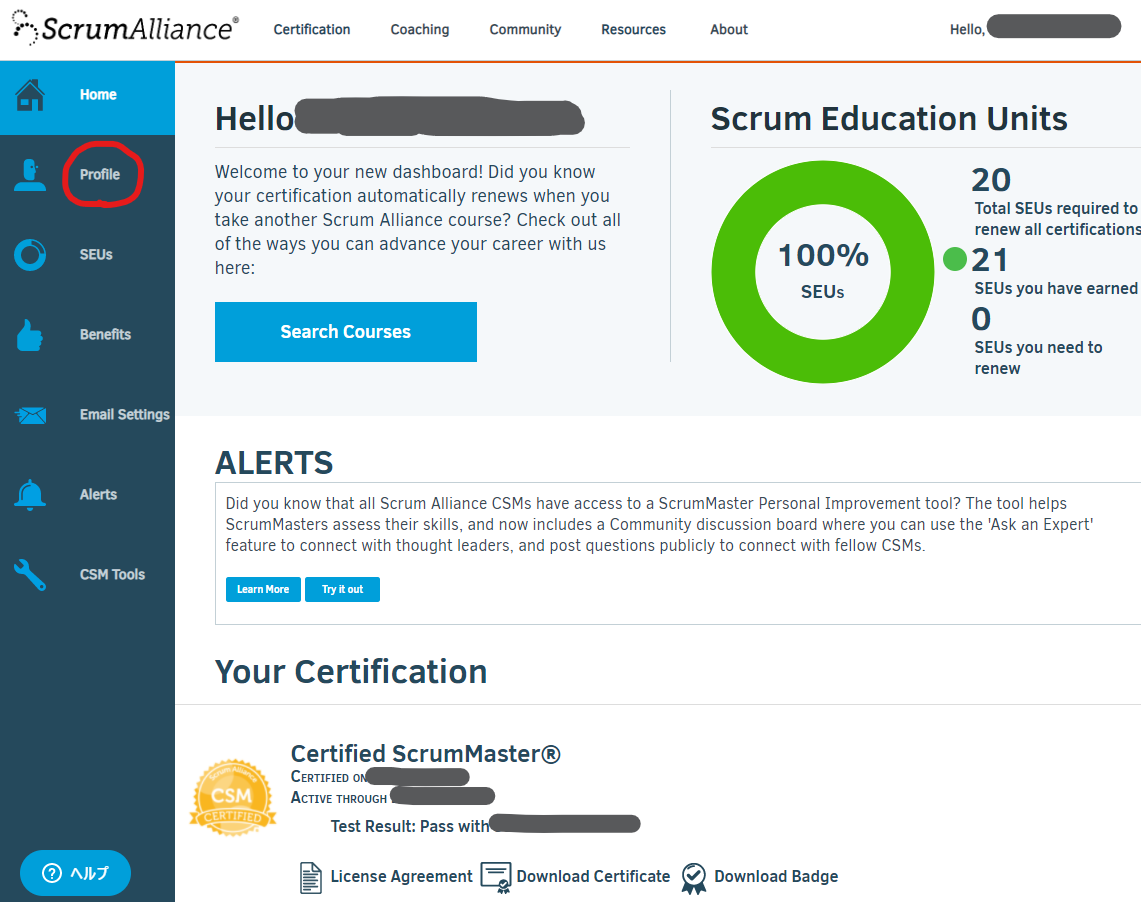This screenshot has width=1141, height=902.
Task: Click the Search Courses button
Action: (x=346, y=332)
